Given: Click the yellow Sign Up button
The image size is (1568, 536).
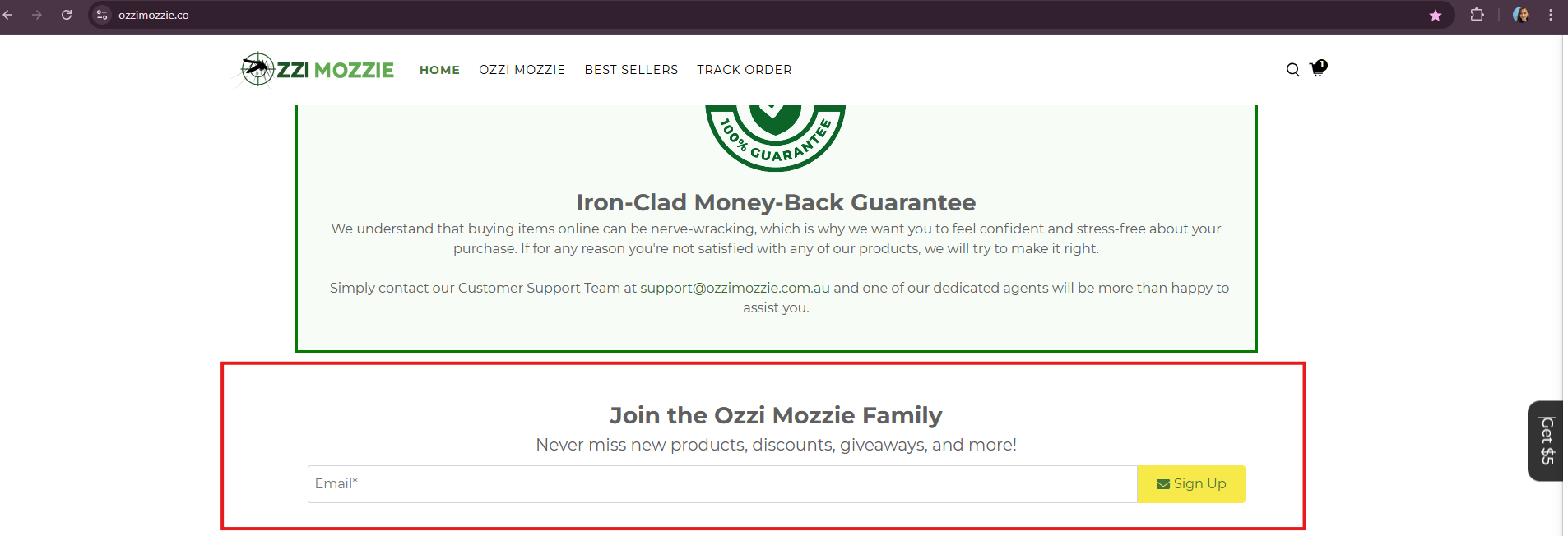Looking at the screenshot, I should tap(1191, 484).
